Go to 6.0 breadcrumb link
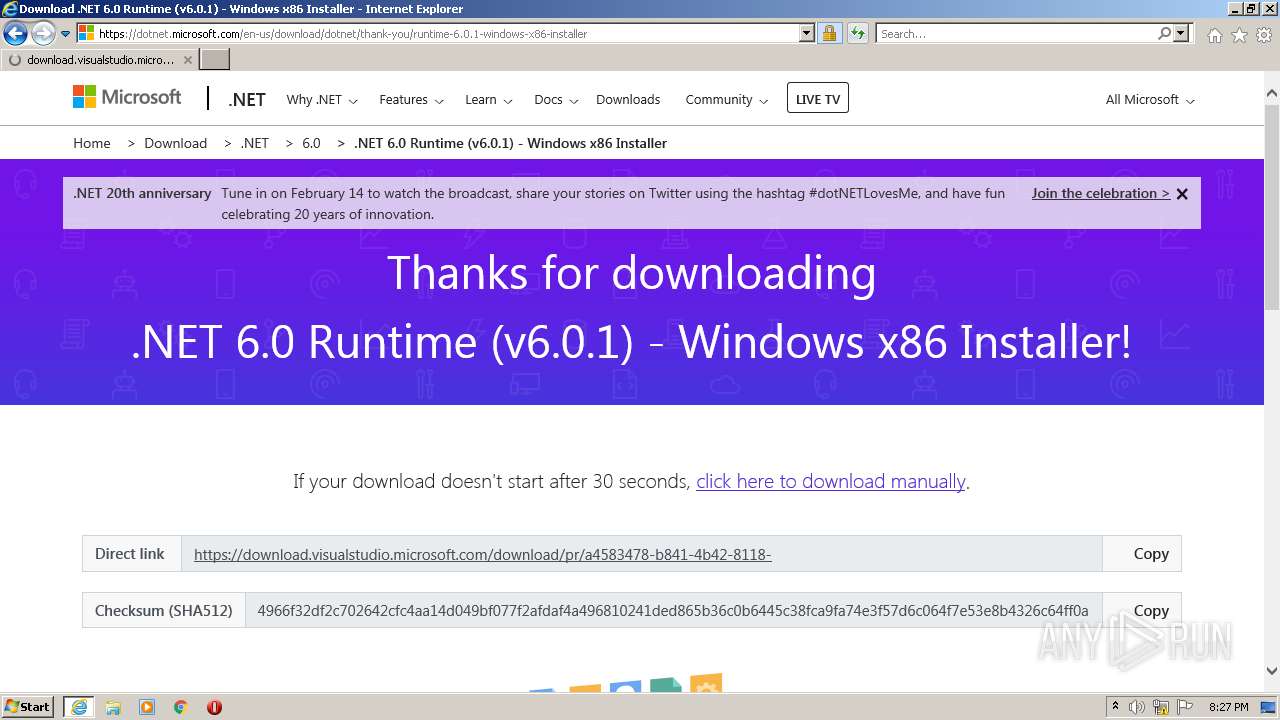The height and width of the screenshot is (720, 1280). [311, 143]
